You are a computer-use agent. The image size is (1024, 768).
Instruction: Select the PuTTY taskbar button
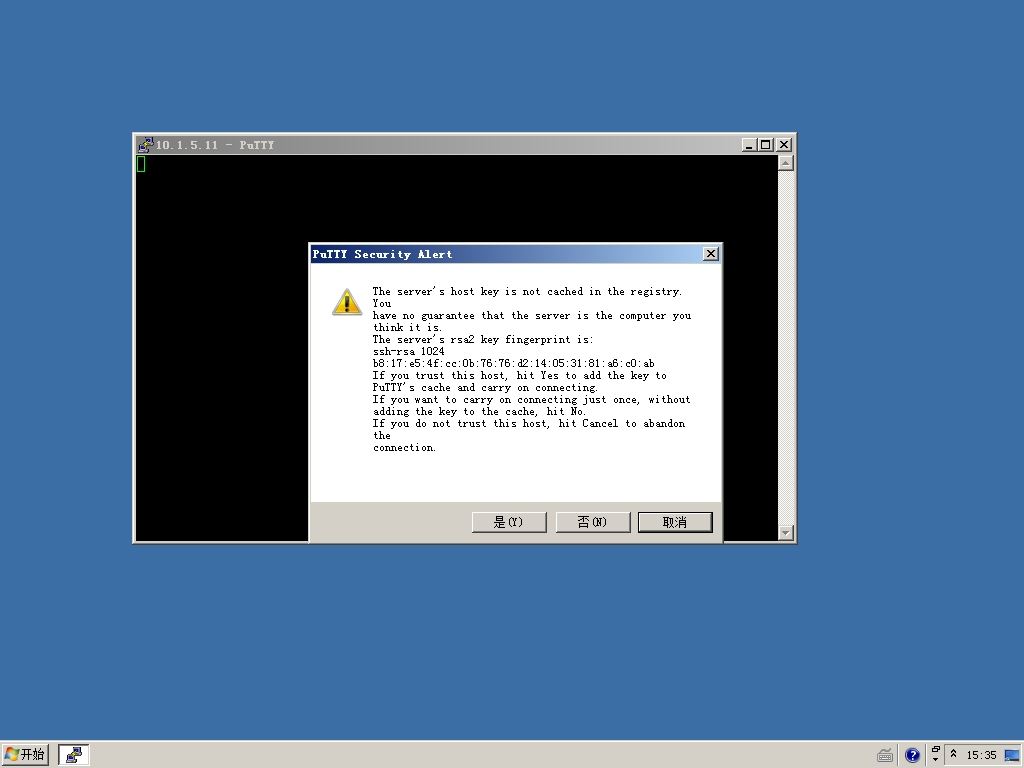tap(74, 755)
